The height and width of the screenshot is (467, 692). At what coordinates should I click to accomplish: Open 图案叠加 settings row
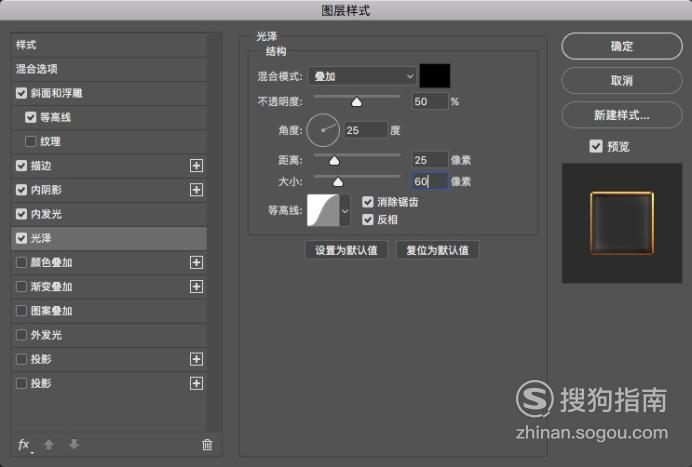[109, 311]
